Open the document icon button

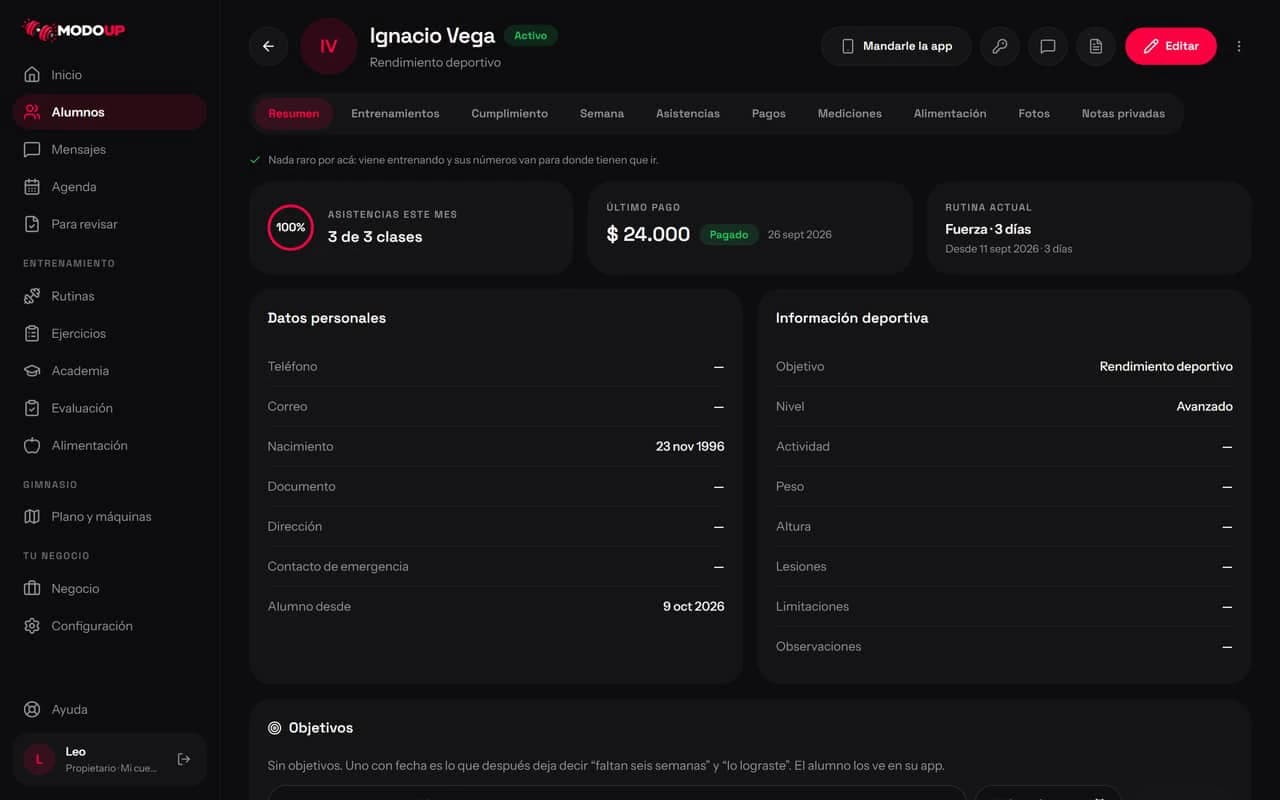[x=1095, y=46]
